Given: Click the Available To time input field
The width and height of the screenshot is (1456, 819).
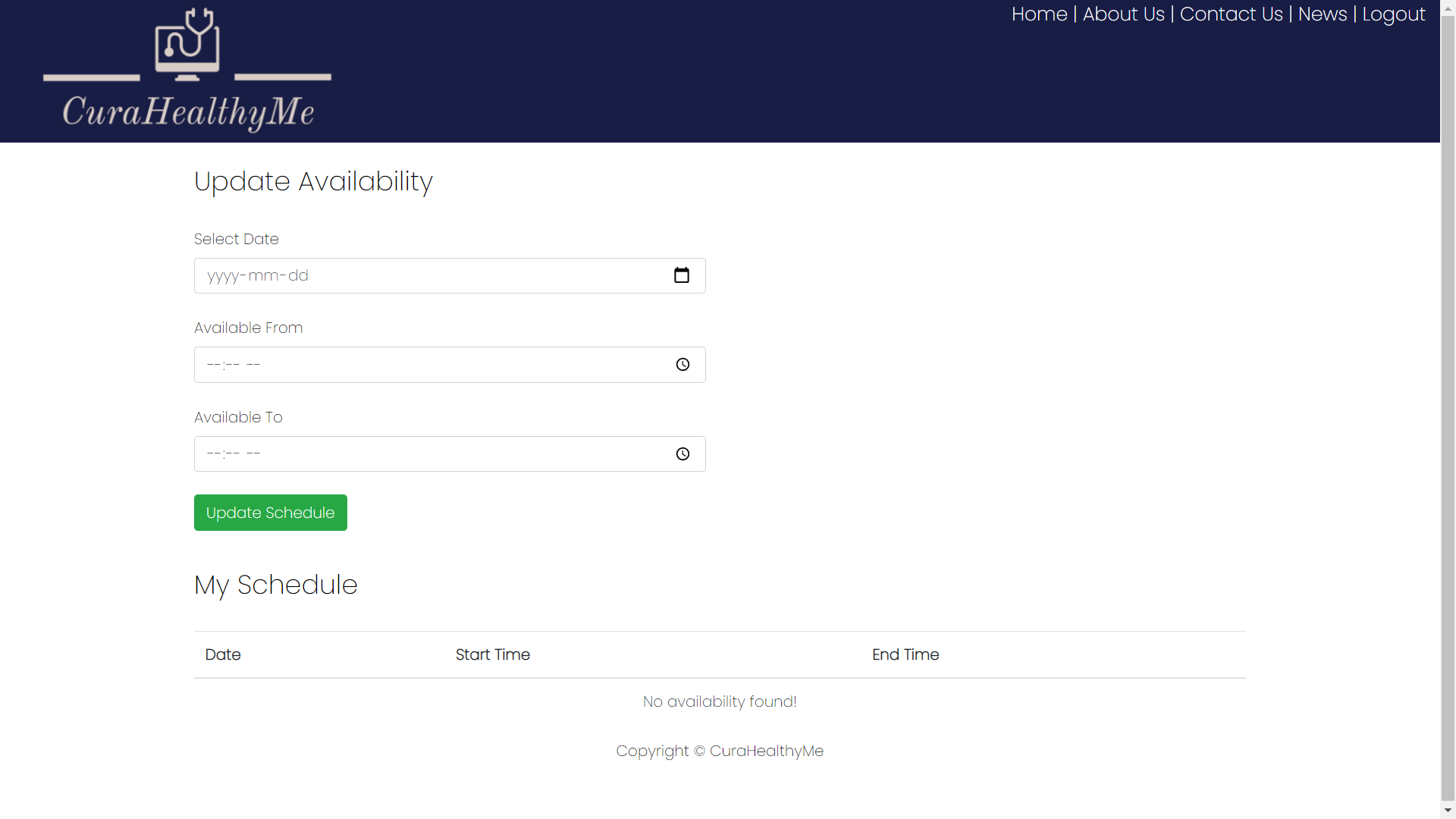Looking at the screenshot, I should 449,454.
